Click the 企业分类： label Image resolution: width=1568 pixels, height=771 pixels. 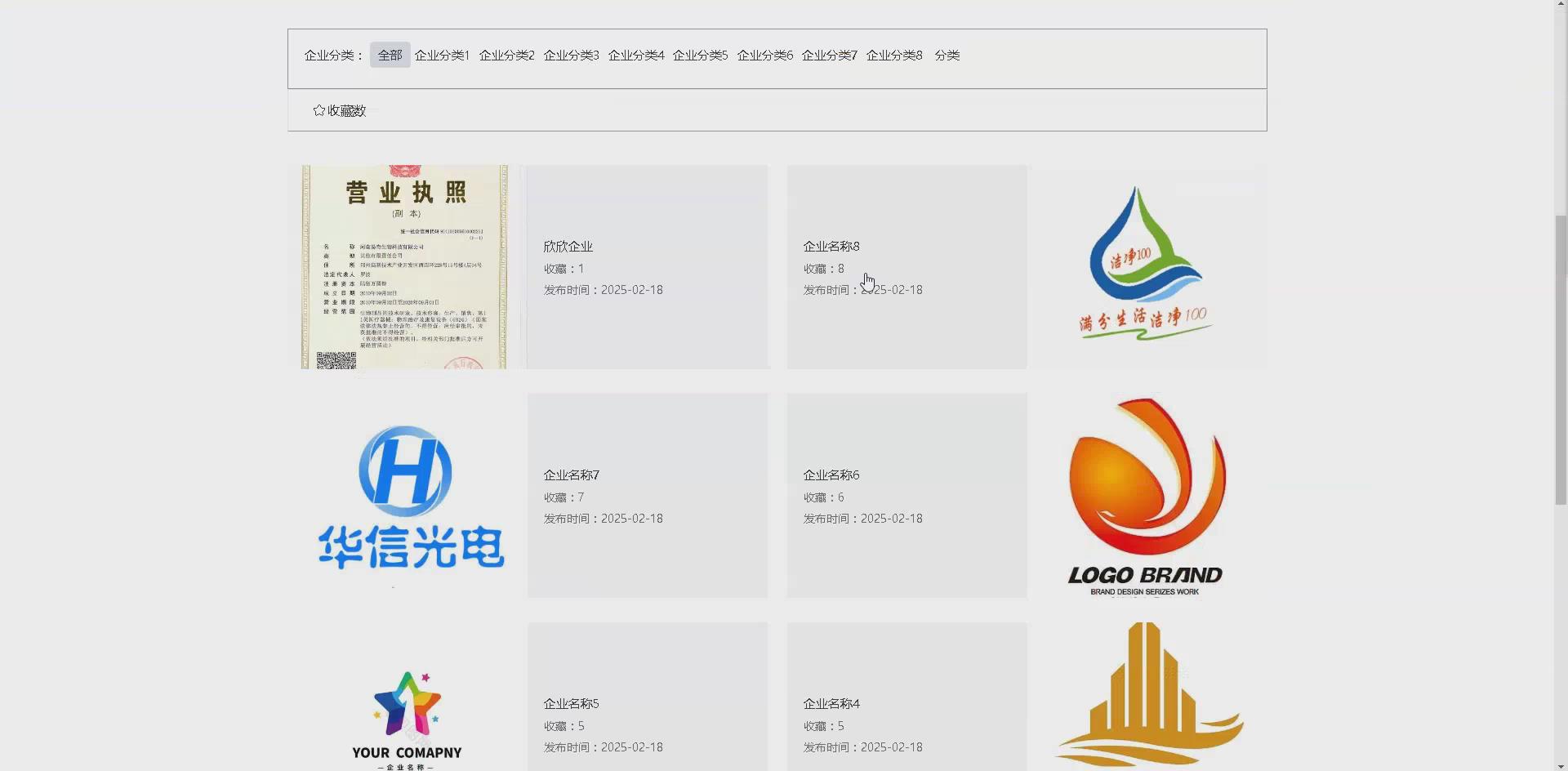point(333,55)
